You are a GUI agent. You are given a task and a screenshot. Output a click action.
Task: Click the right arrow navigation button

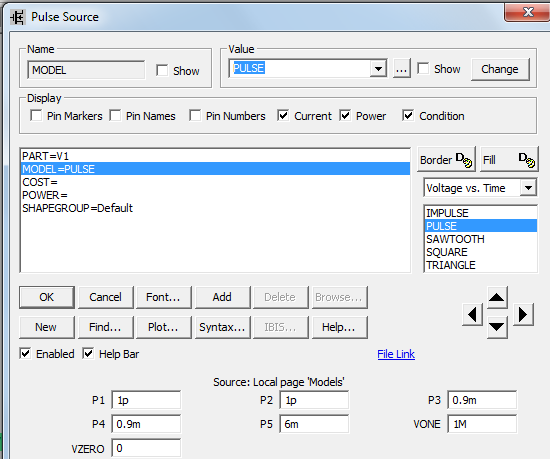523,315
